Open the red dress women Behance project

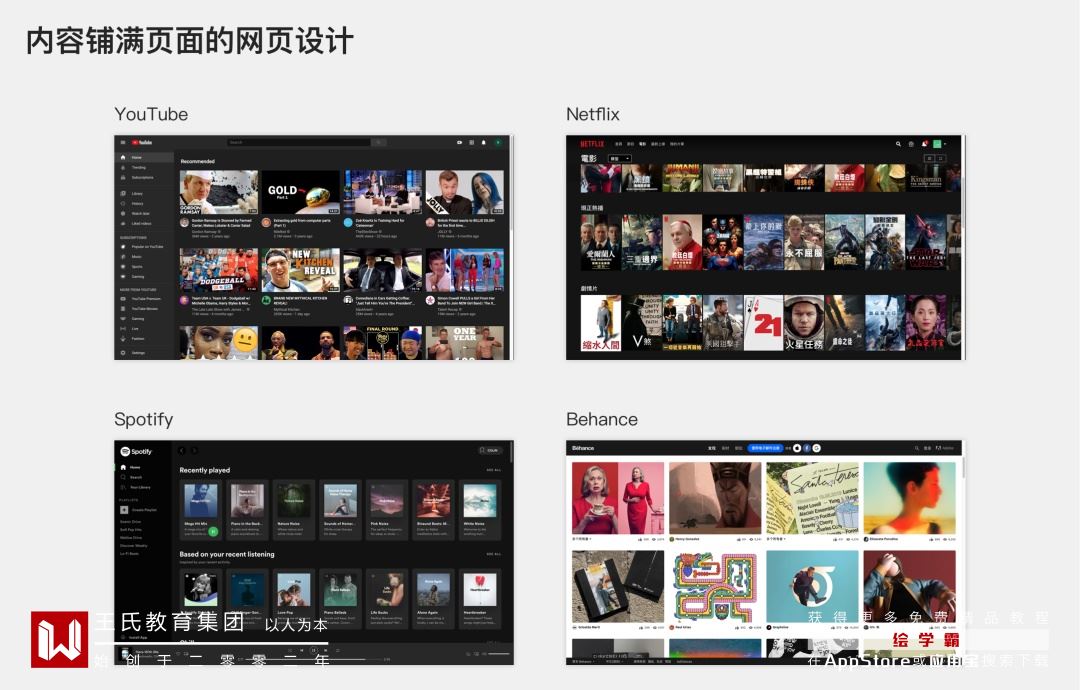(618, 499)
